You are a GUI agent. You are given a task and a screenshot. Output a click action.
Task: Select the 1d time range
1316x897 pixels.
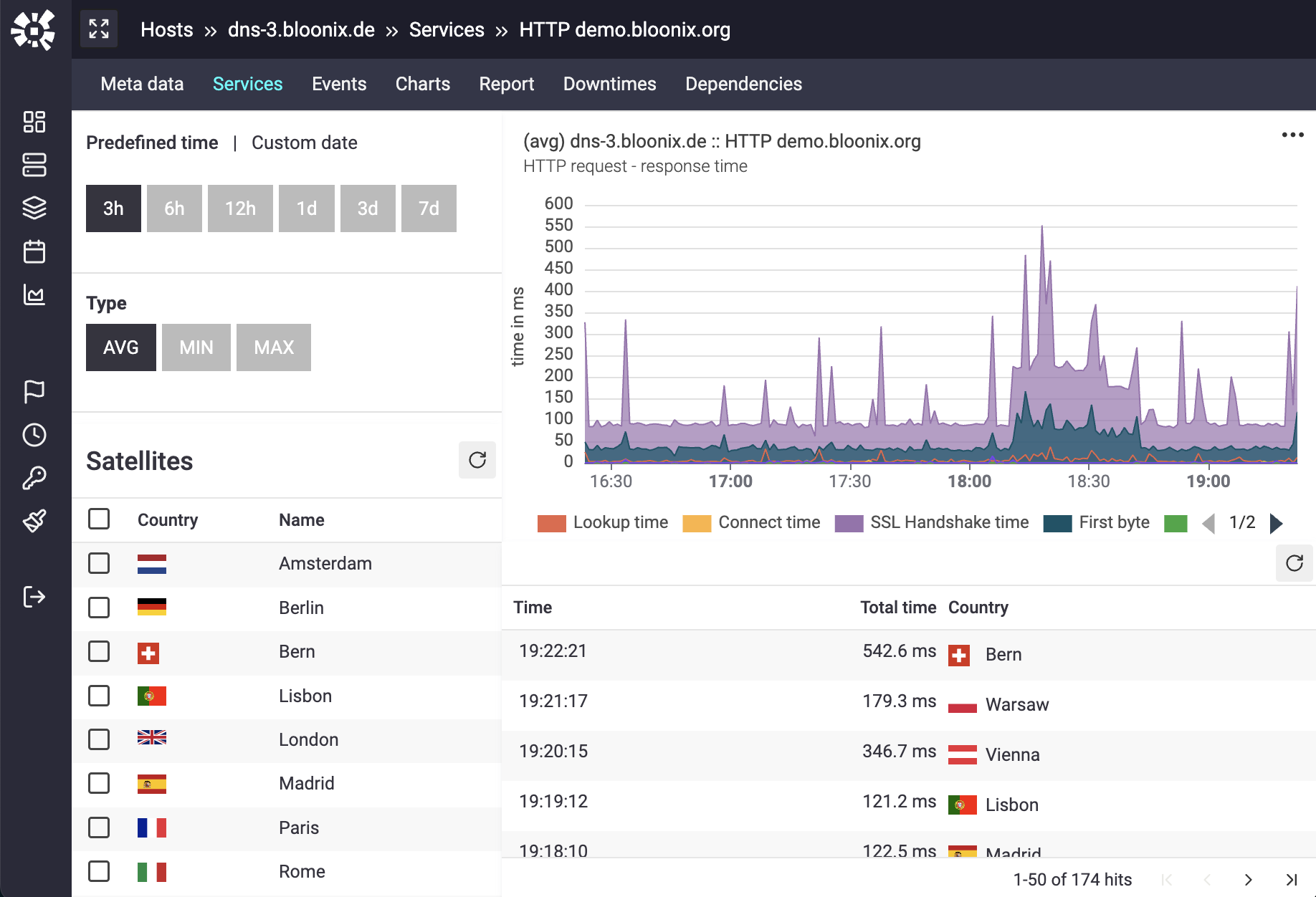click(307, 208)
